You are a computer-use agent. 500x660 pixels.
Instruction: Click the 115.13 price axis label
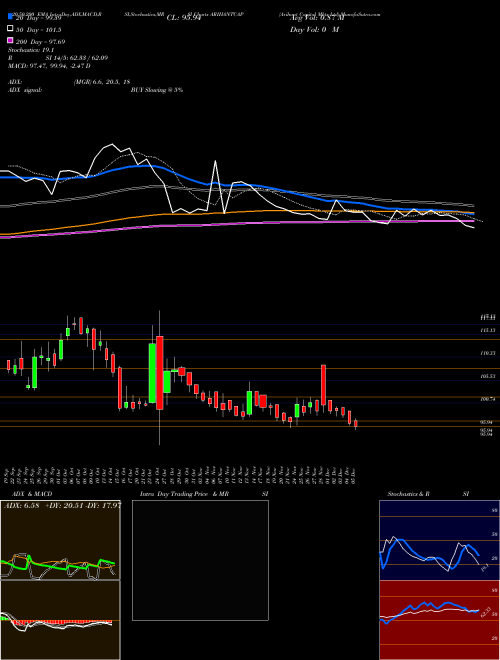click(x=487, y=330)
